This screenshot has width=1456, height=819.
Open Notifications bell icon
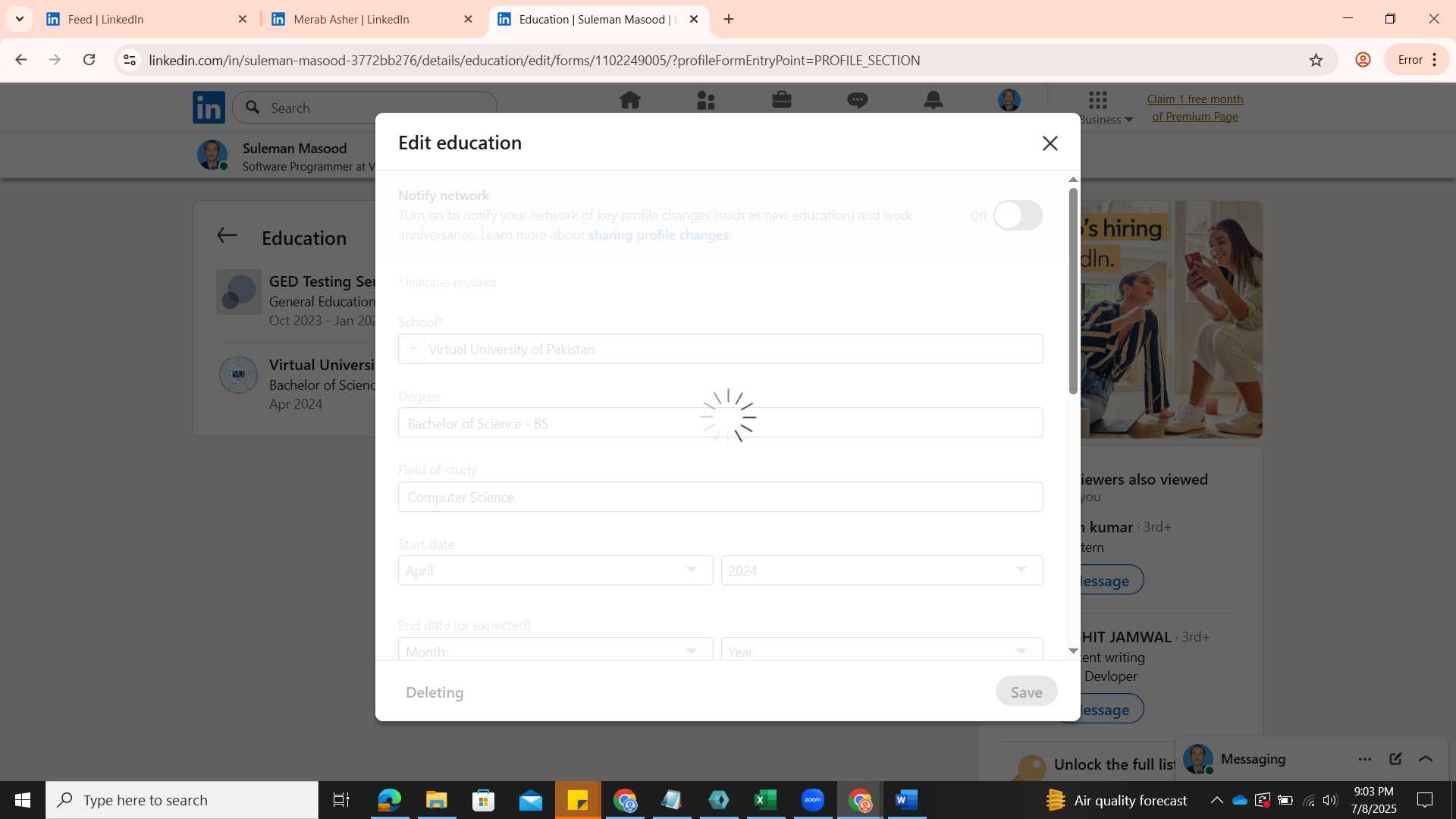(934, 100)
